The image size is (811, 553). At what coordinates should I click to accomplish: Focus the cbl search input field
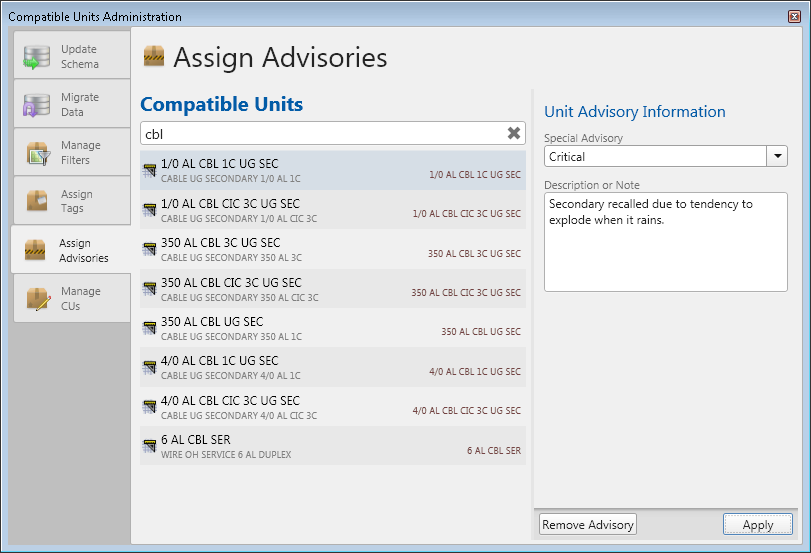coord(320,133)
